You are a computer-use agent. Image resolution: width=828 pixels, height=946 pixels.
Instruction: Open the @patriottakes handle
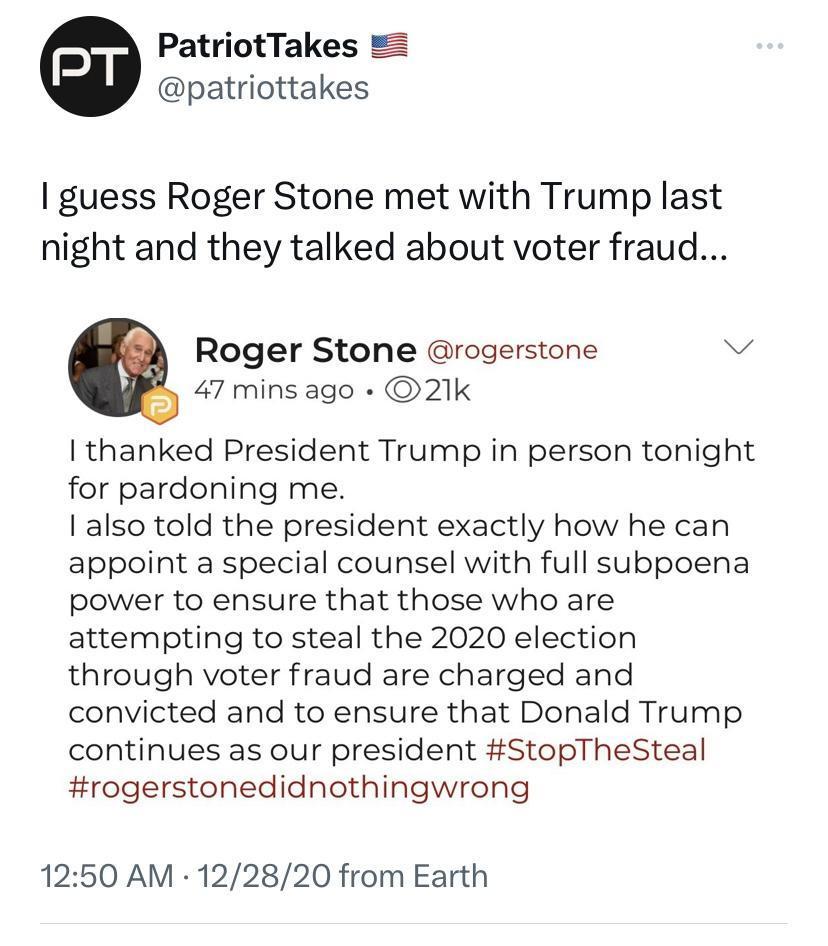[263, 88]
